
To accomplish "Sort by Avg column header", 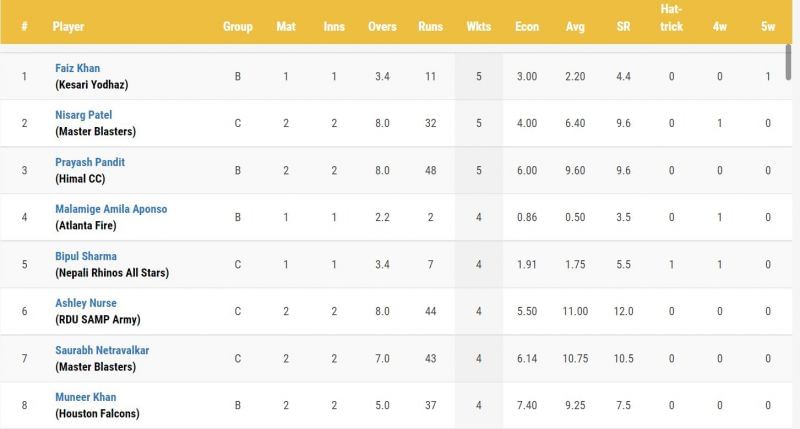I will [x=575, y=27].
